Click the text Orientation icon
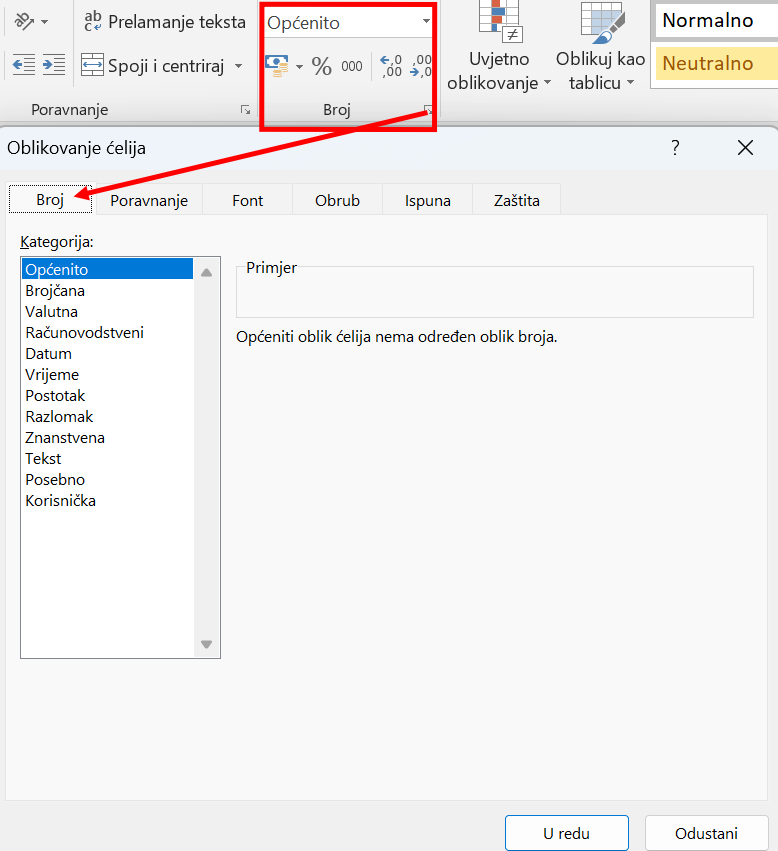This screenshot has height=851, width=778. 25,21
